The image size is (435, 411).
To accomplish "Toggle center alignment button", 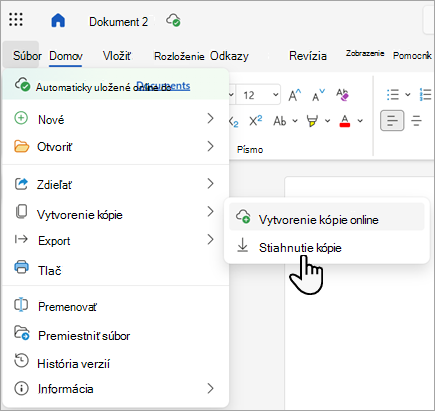I will coord(416,120).
